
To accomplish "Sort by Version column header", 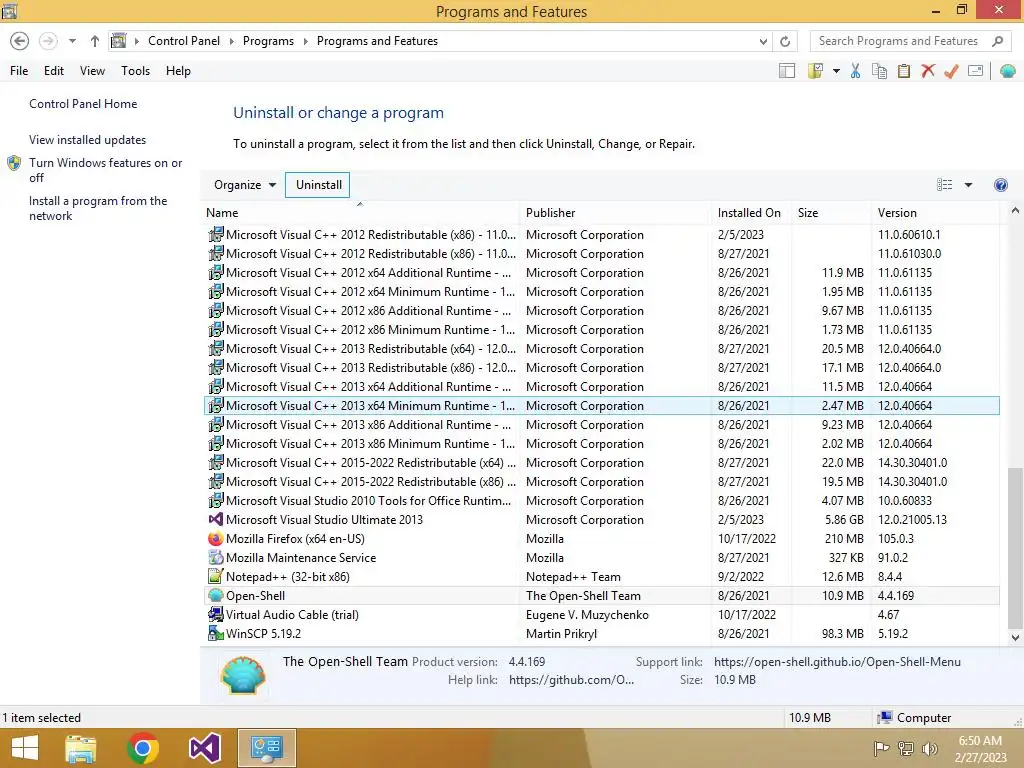I will click(x=935, y=213).
